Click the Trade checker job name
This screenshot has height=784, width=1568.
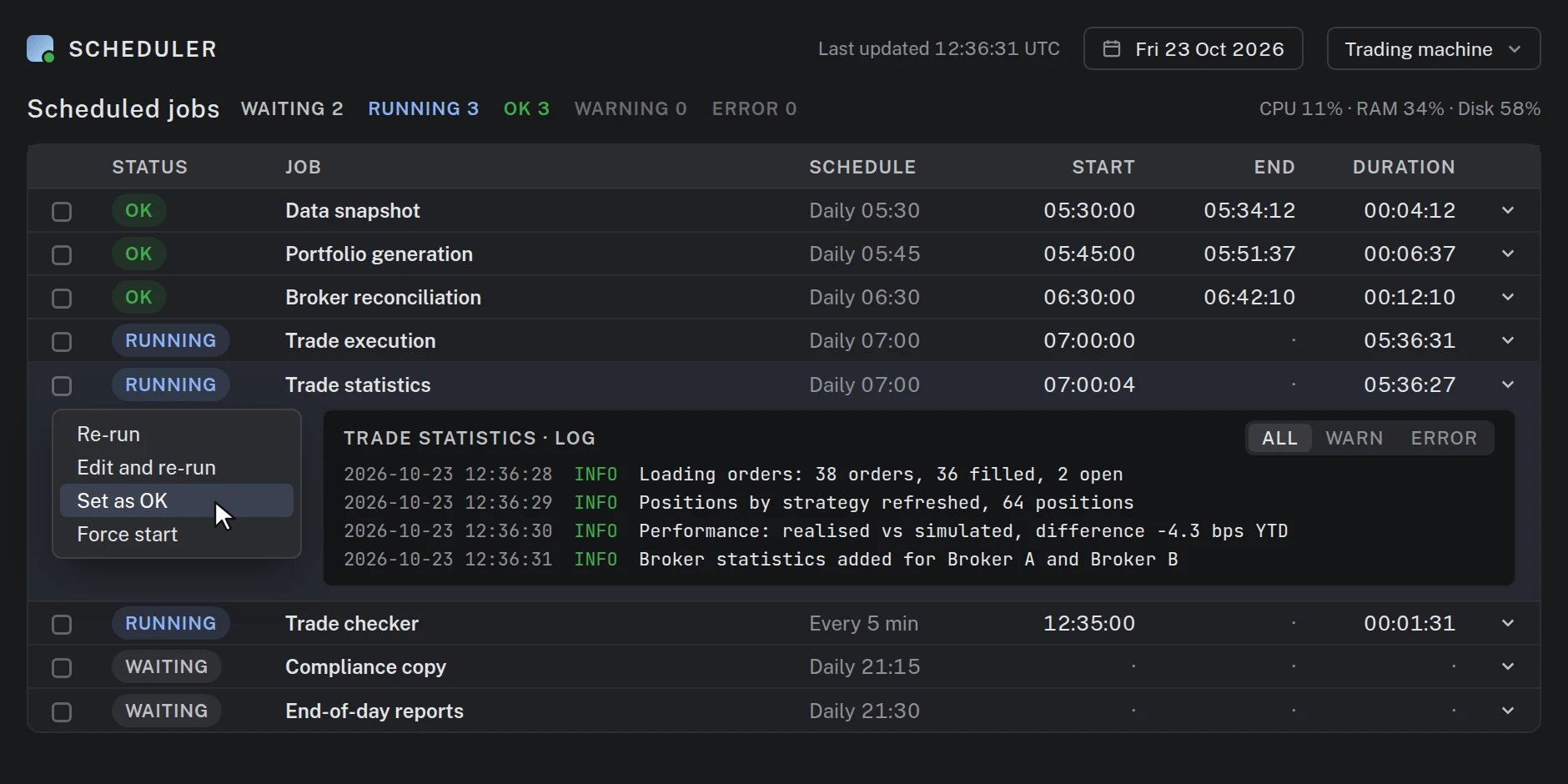tap(352, 623)
